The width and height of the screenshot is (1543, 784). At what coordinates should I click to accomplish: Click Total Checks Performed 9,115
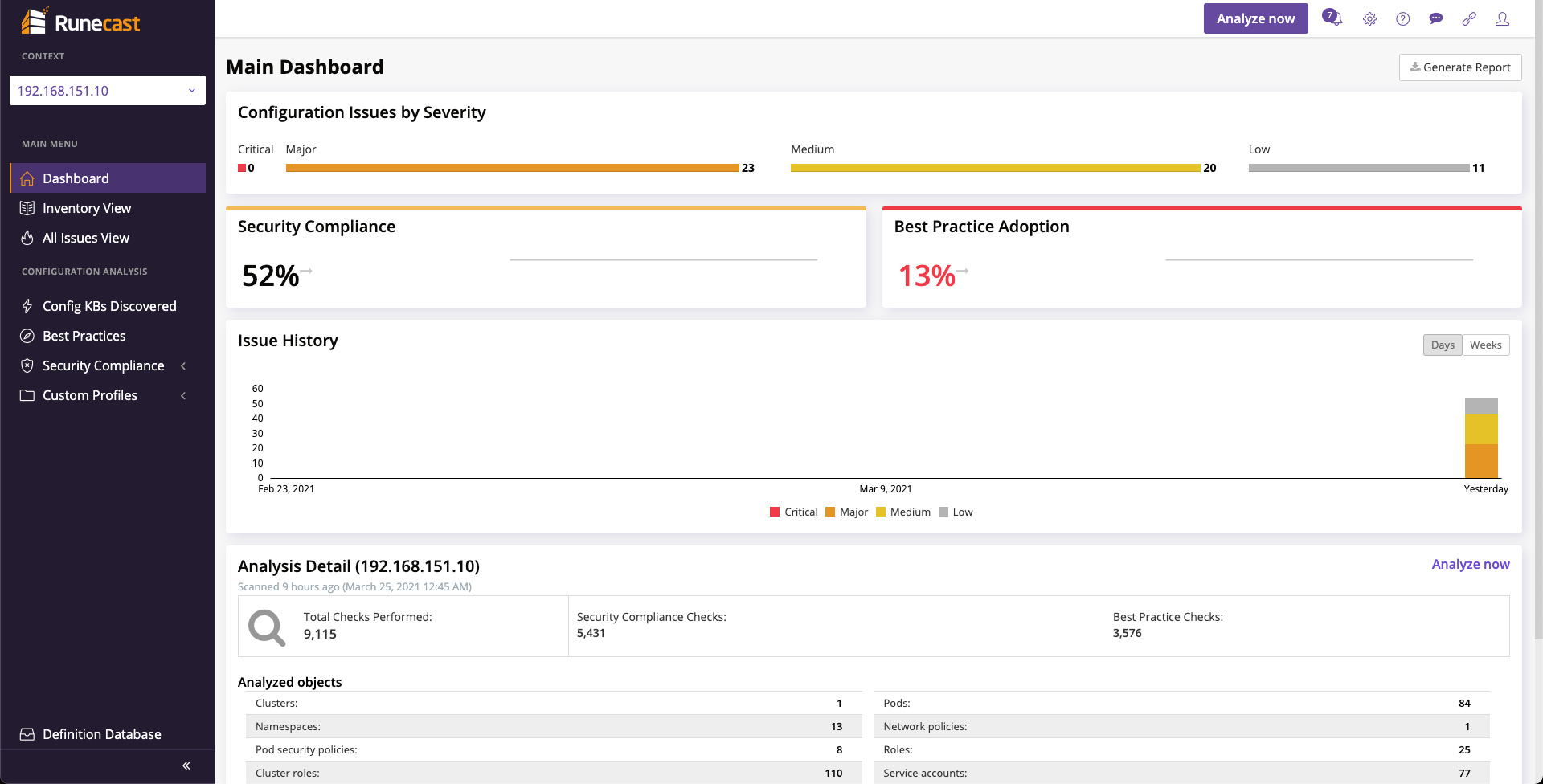[x=320, y=634]
